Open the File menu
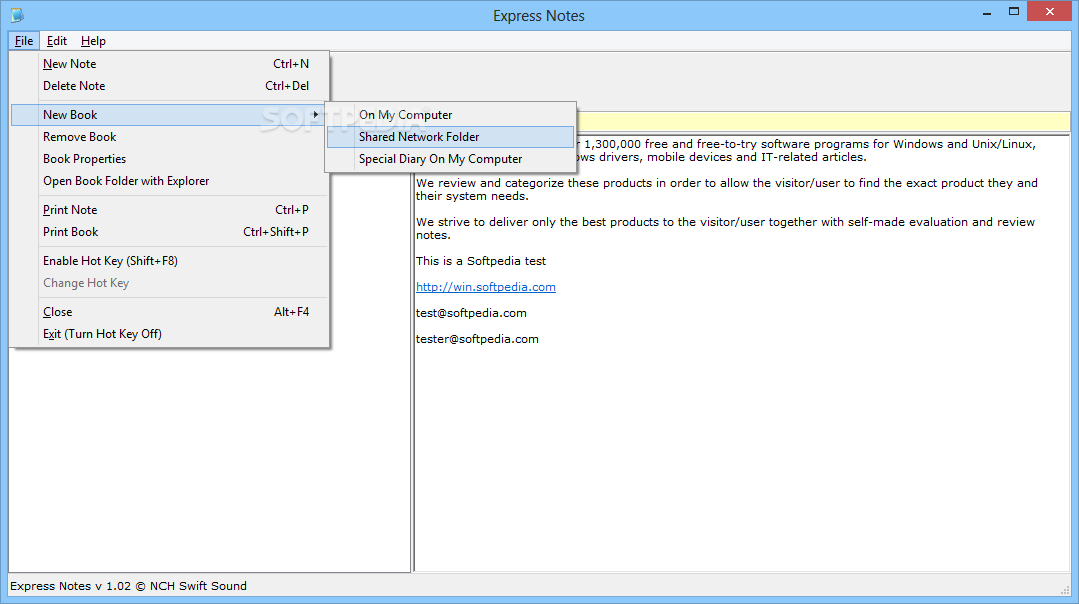This screenshot has height=604, width=1079. [24, 41]
